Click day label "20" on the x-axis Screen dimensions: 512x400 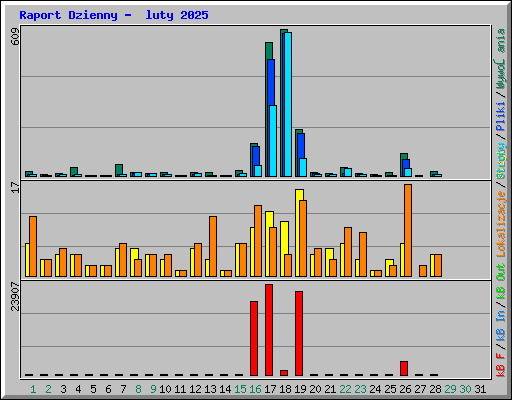coord(315,389)
